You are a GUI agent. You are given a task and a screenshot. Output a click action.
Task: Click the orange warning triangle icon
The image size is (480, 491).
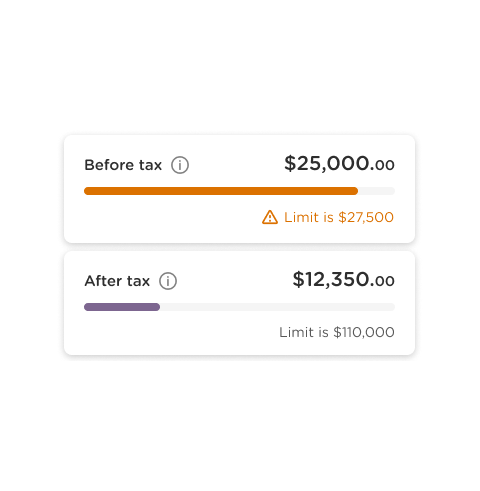(x=270, y=217)
